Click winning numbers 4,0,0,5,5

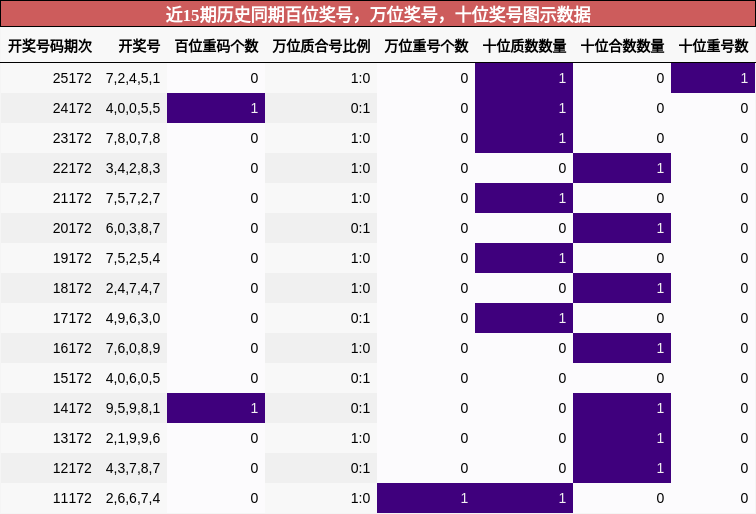click(133, 108)
